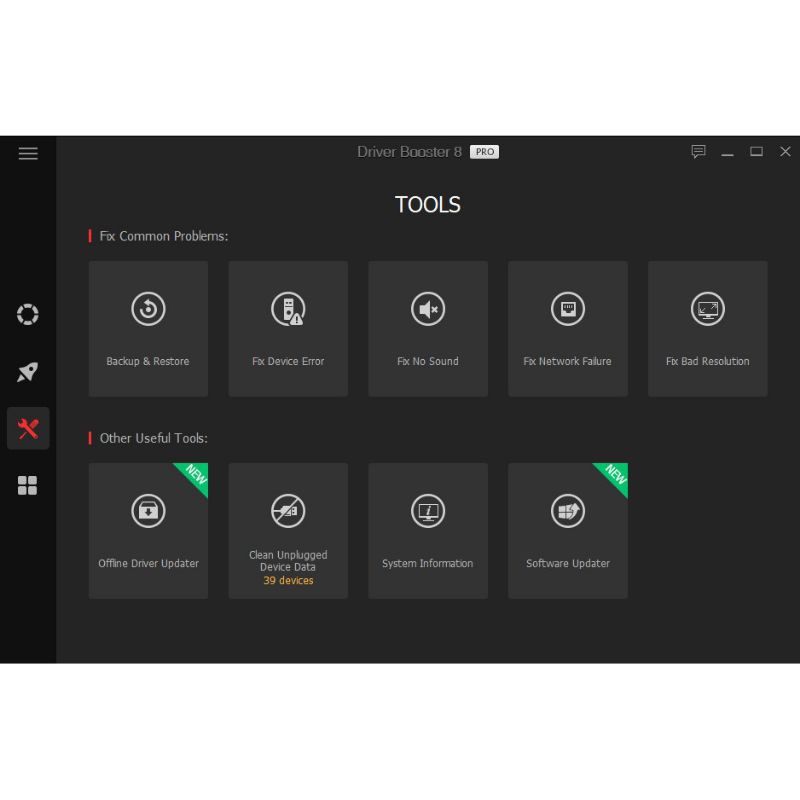
Task: Open the hamburger menu
Action: coord(28,153)
